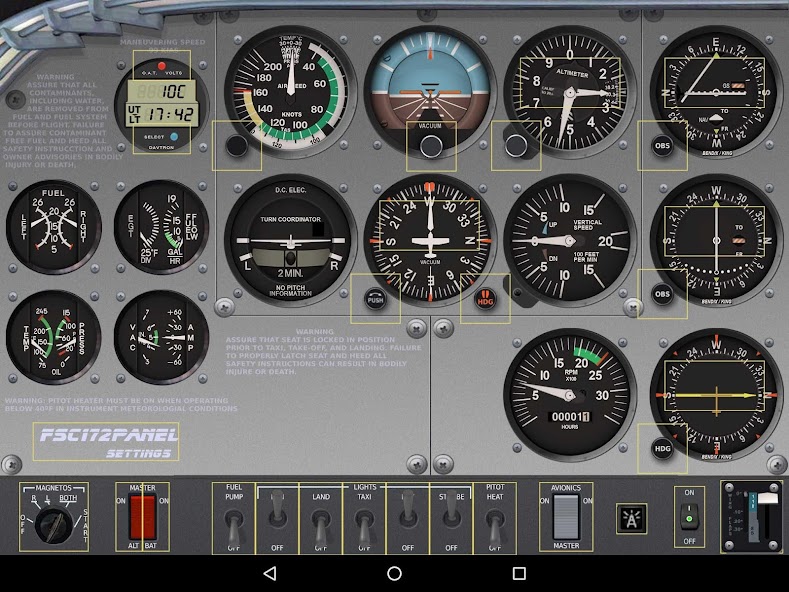
Task: Toggle the Taxi light switch
Action: point(364,521)
